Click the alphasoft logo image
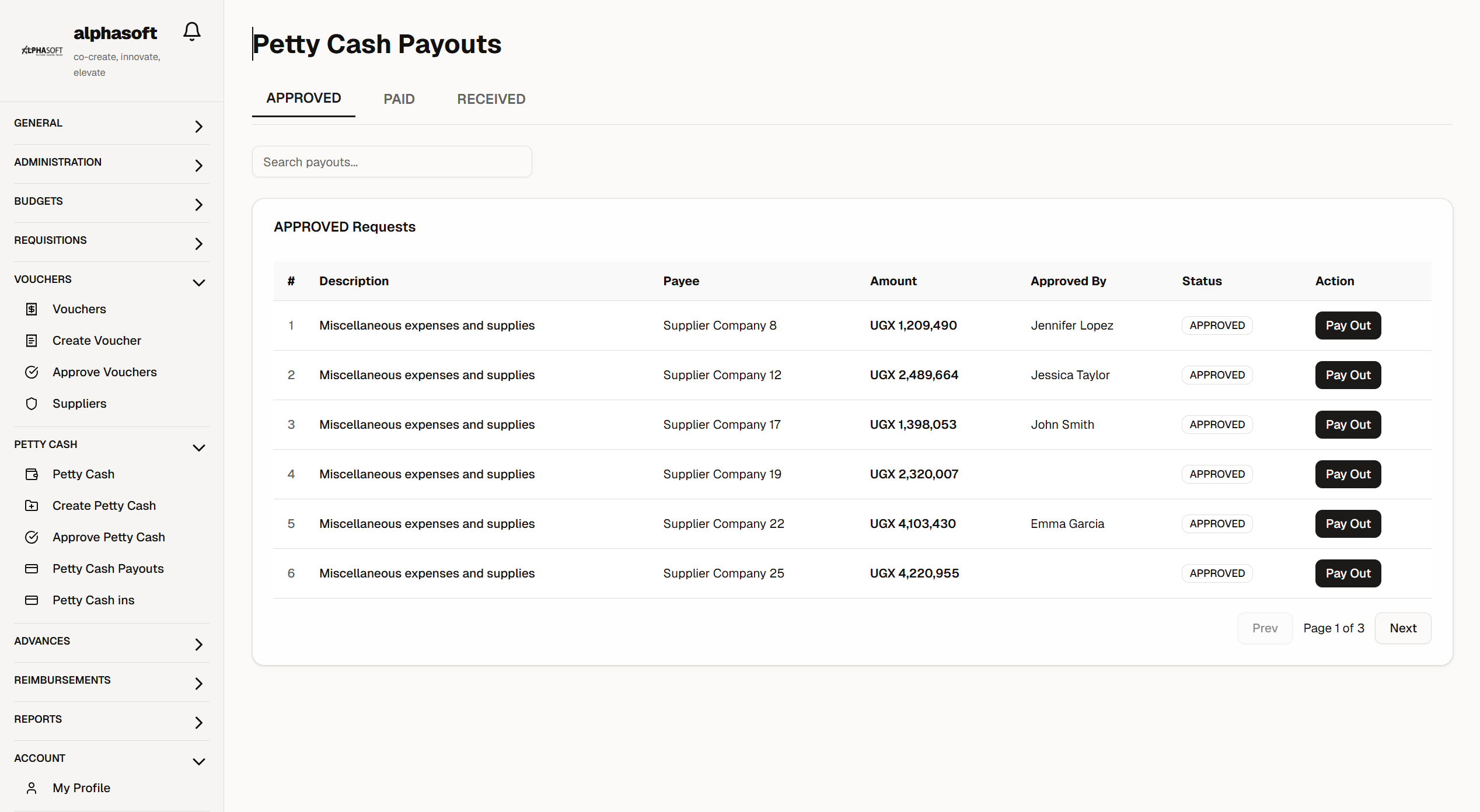1480x812 pixels. click(x=42, y=50)
